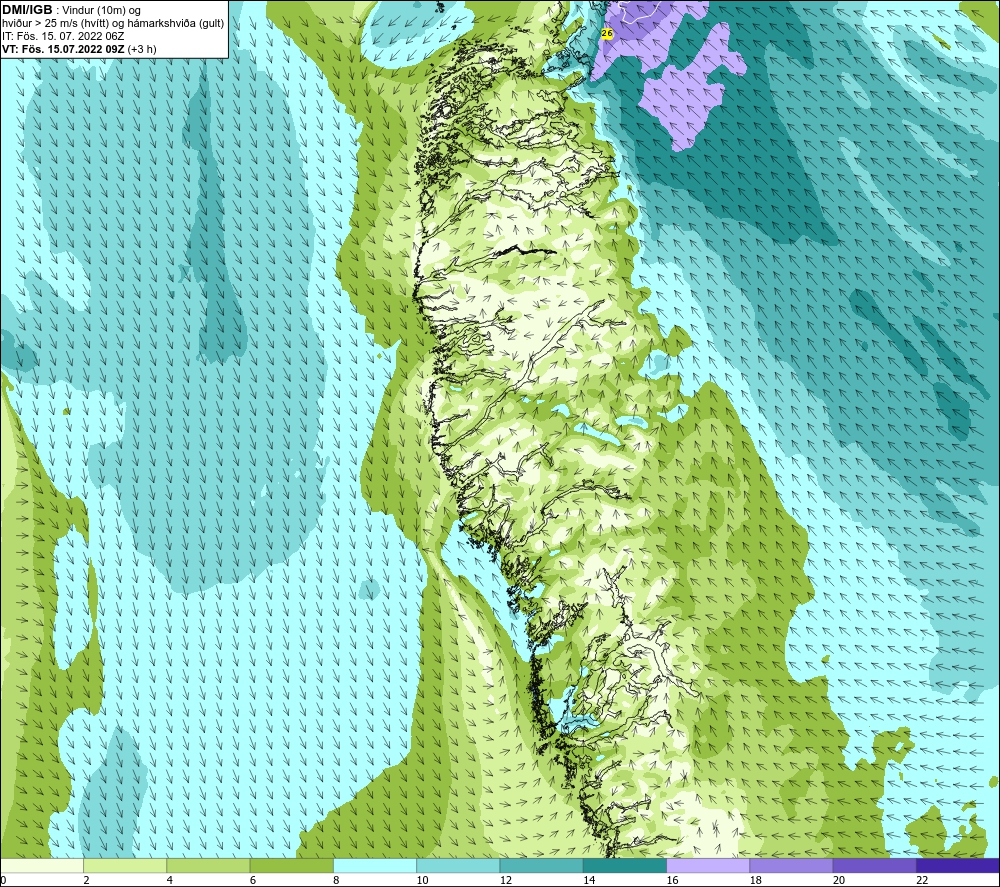Select the pale cyan 8–10 m/s legend swatch
Screen dimensions: 1000x887
click(x=375, y=865)
